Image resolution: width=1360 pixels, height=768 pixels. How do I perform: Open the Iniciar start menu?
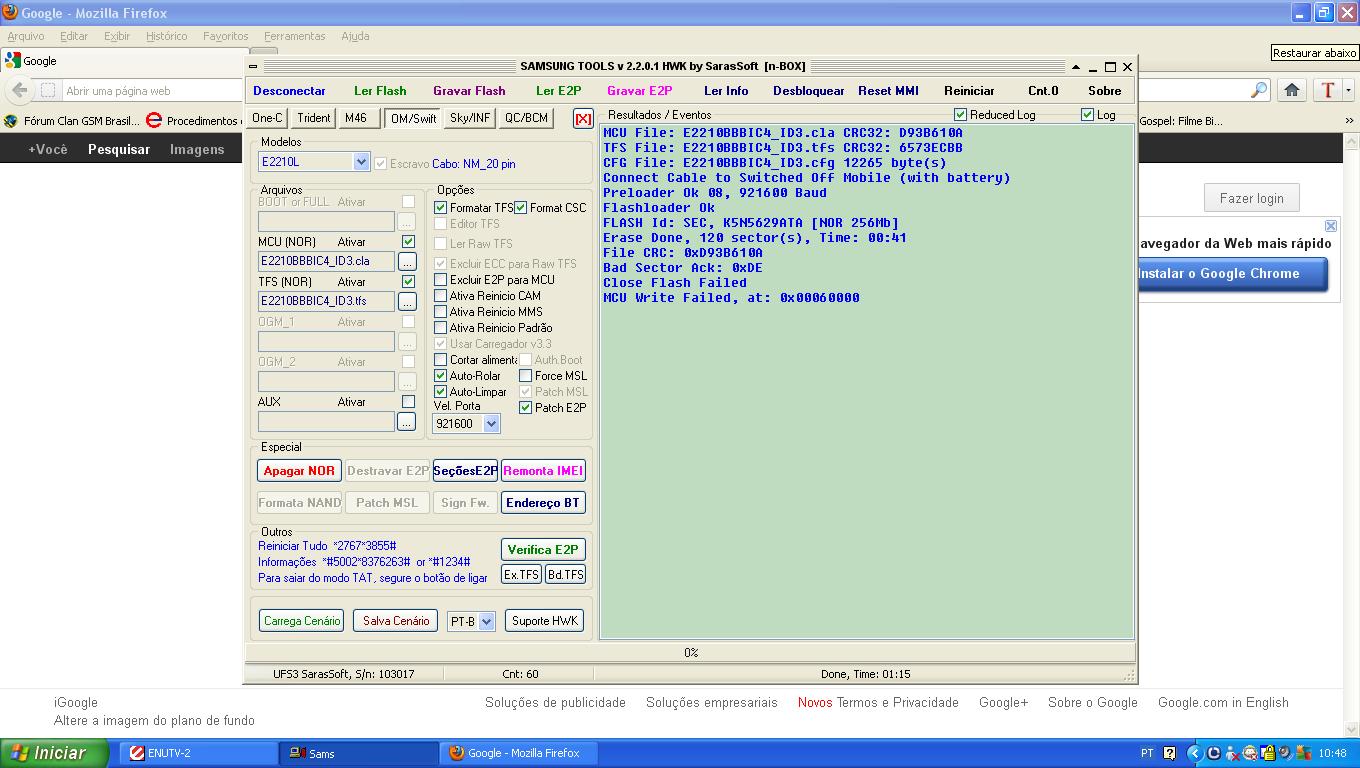55,753
